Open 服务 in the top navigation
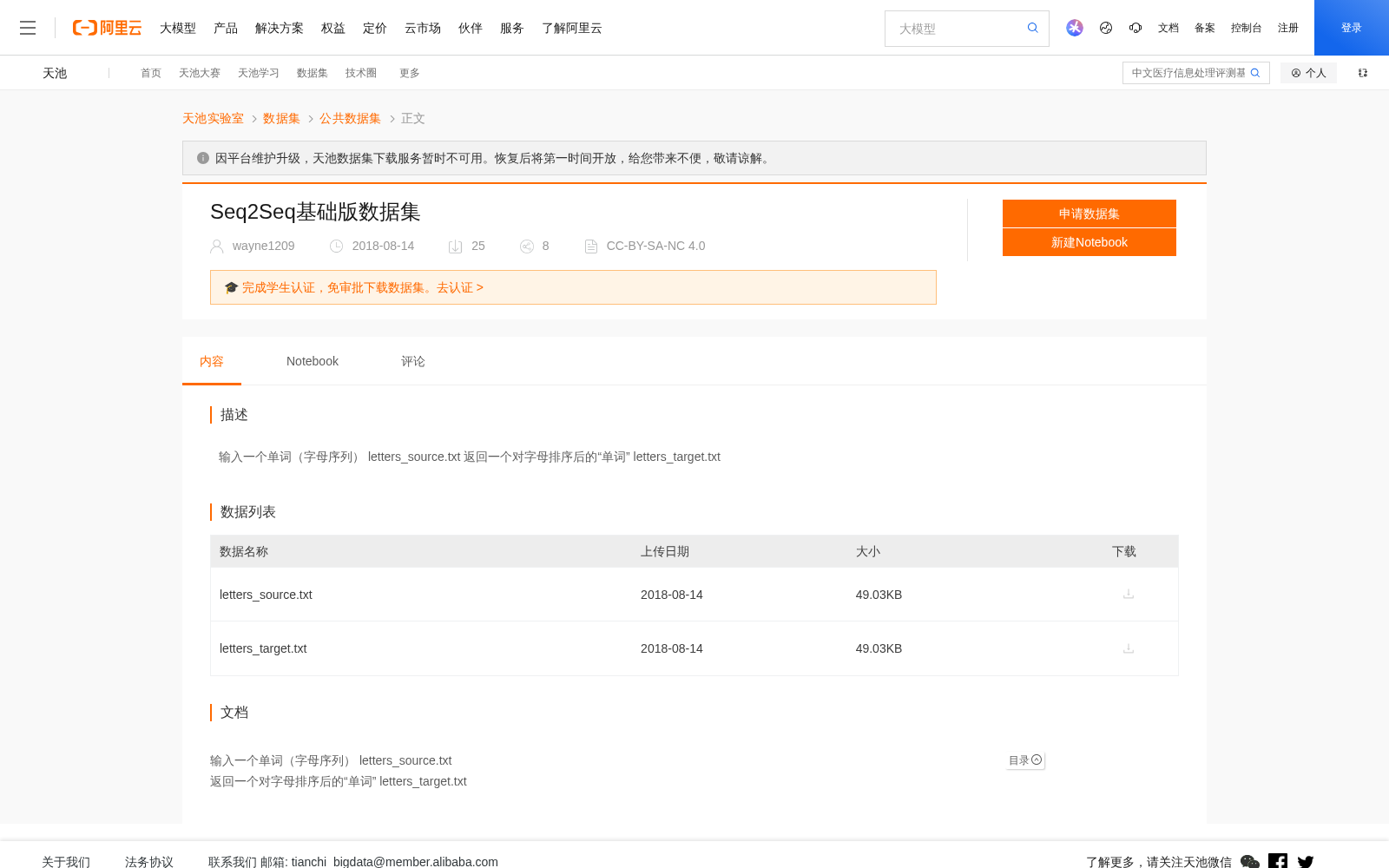The height and width of the screenshot is (868, 1389). pos(512,28)
